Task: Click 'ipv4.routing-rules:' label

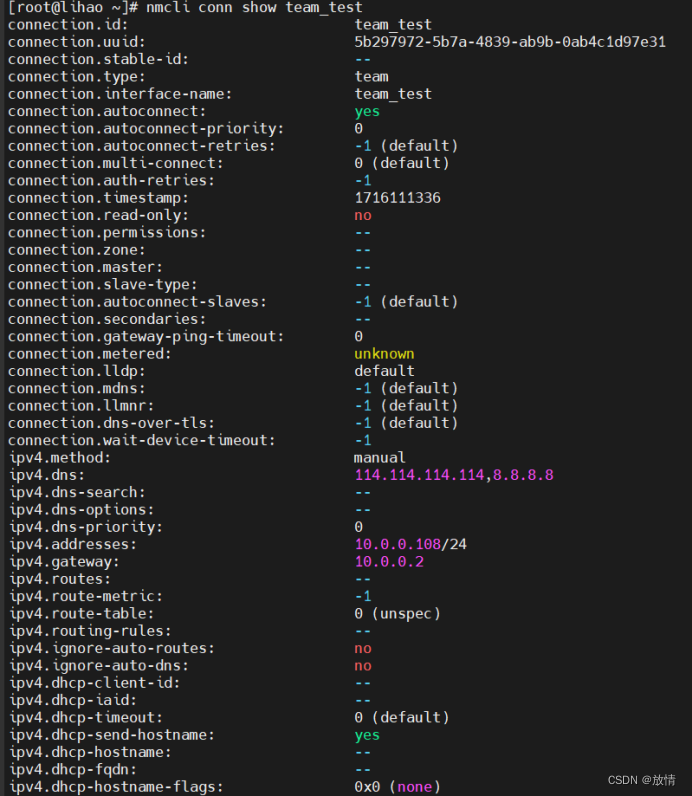Action: [x=91, y=631]
